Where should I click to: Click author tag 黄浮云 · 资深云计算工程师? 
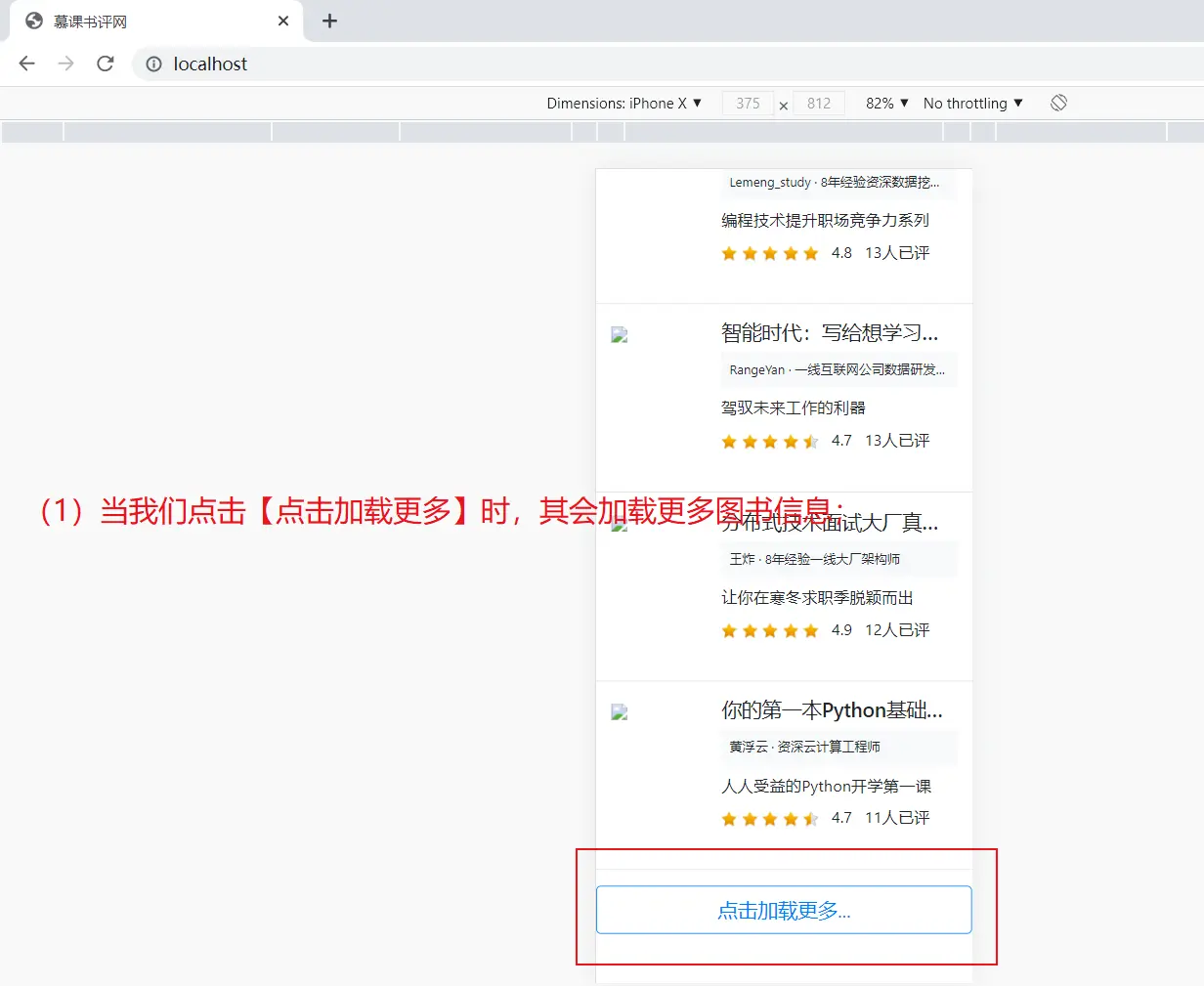tap(838, 747)
